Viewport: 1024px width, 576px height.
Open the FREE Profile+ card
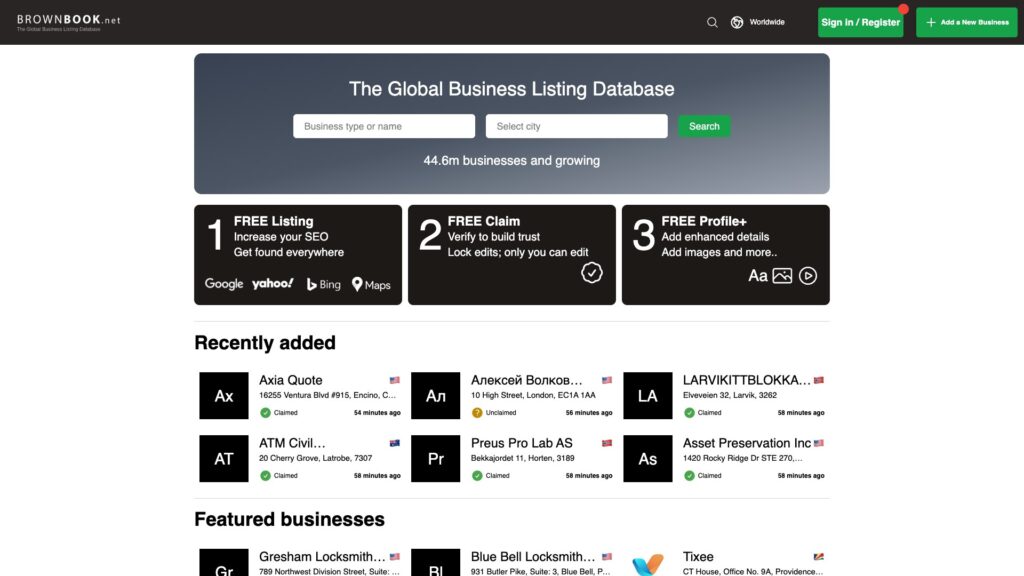(726, 255)
